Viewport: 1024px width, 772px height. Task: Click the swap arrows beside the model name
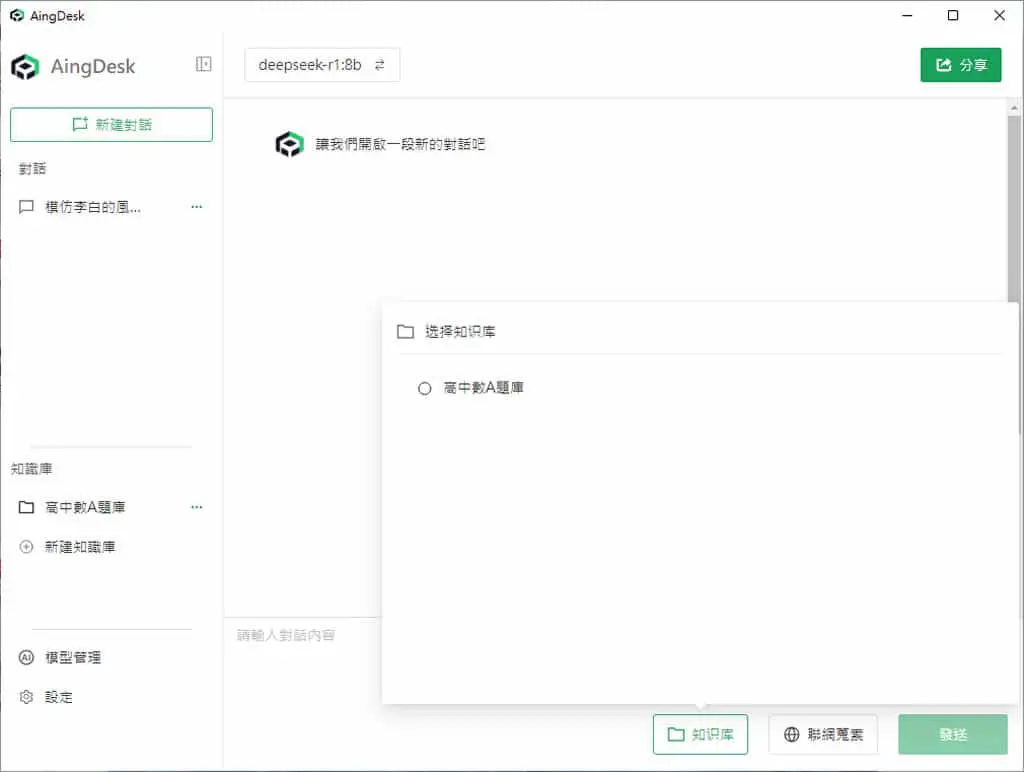pos(379,65)
